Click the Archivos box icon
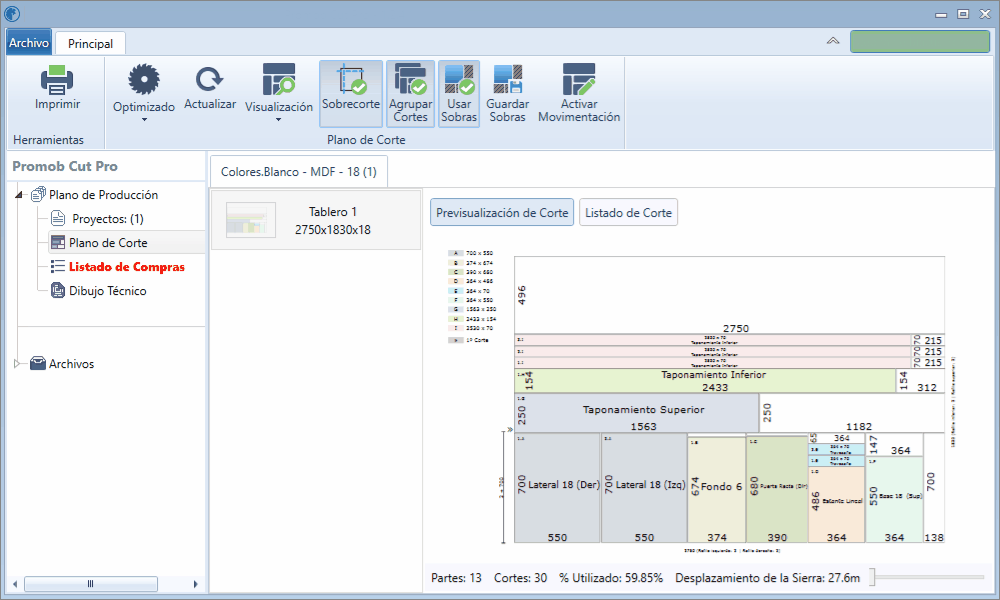The height and width of the screenshot is (600, 1000). (x=38, y=363)
